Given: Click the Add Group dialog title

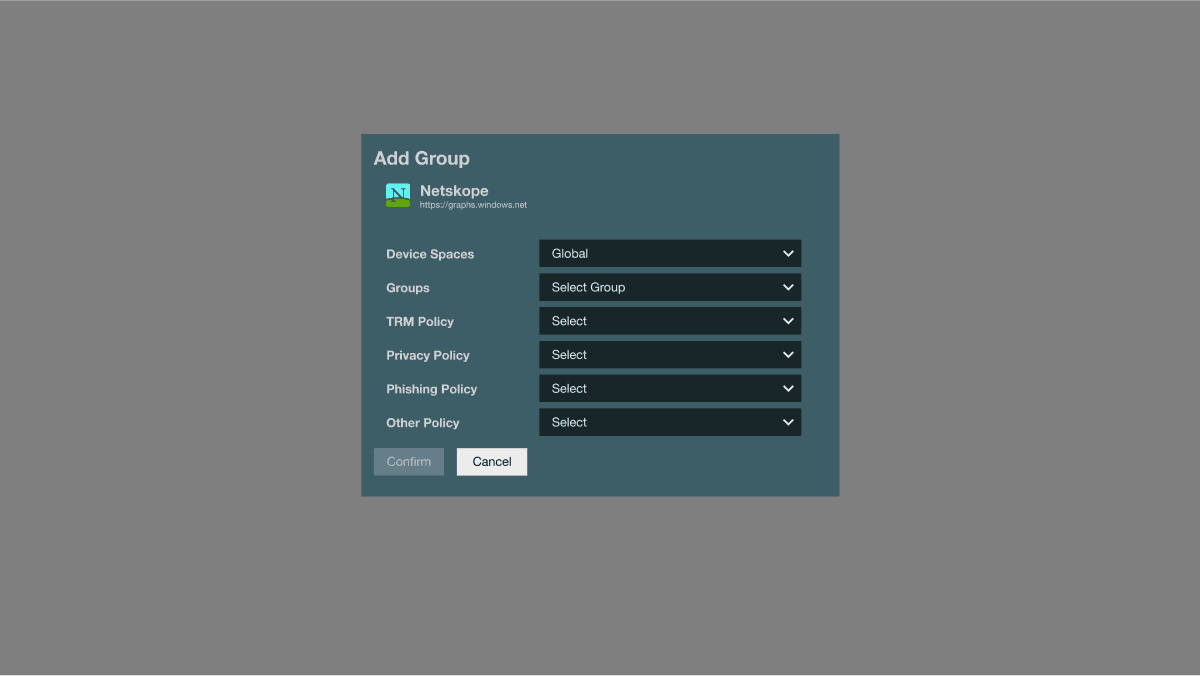Looking at the screenshot, I should pyautogui.click(x=422, y=158).
